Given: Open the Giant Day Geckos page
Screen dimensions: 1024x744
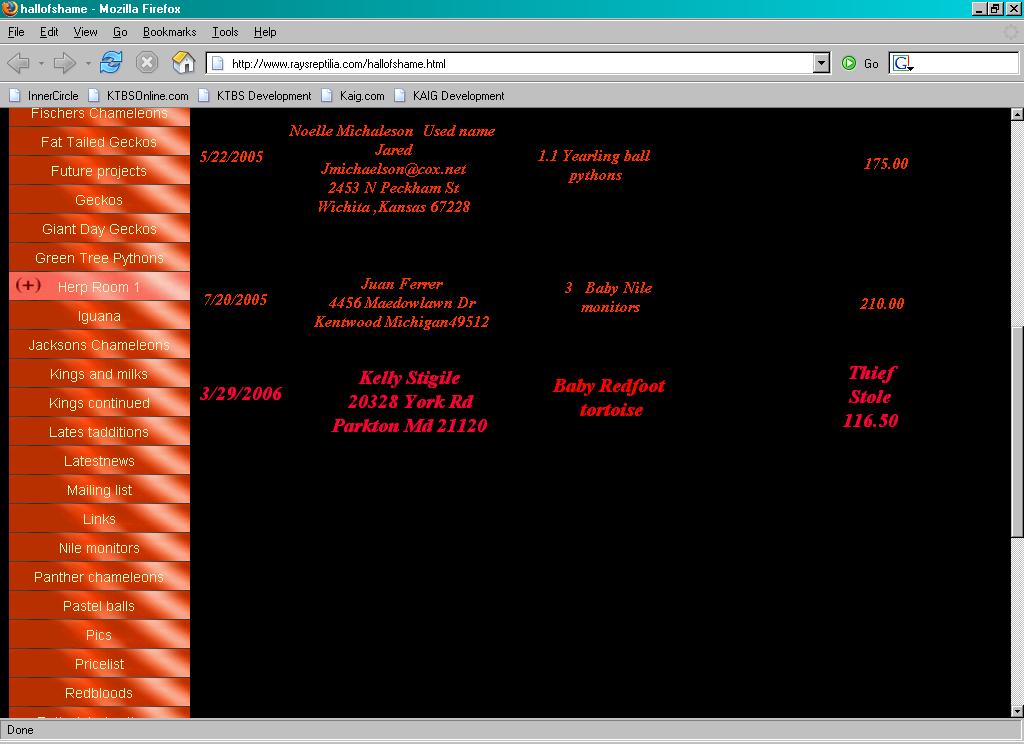Looking at the screenshot, I should click(x=99, y=229).
